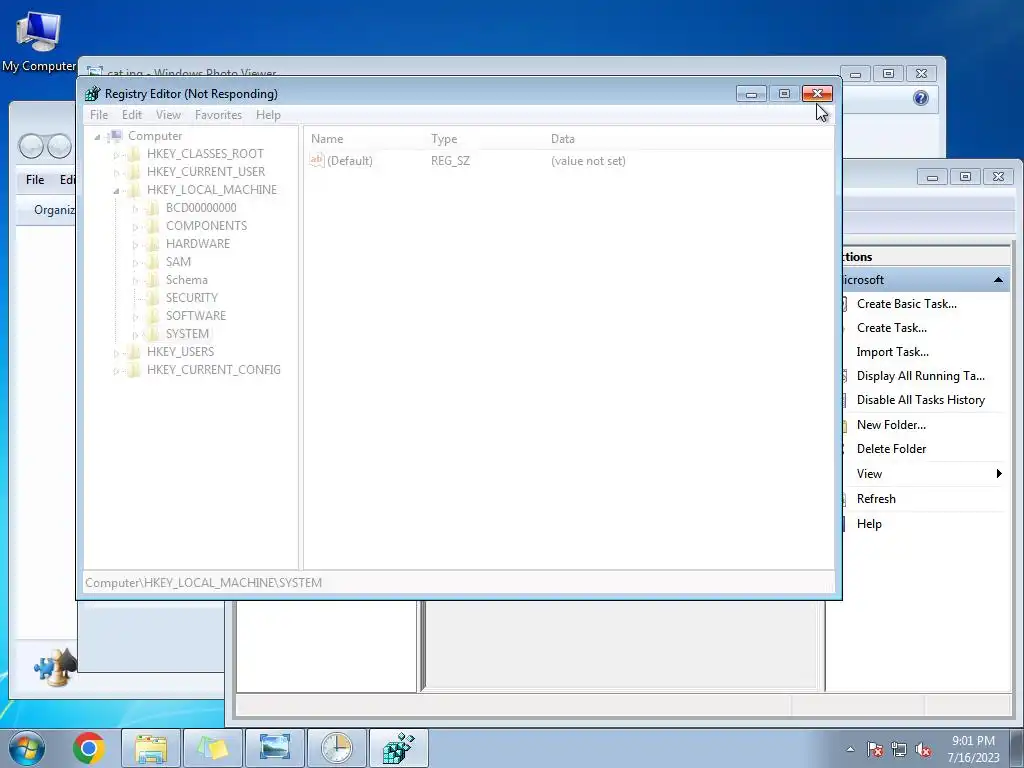Close the not responding Registry Editor

click(817, 94)
